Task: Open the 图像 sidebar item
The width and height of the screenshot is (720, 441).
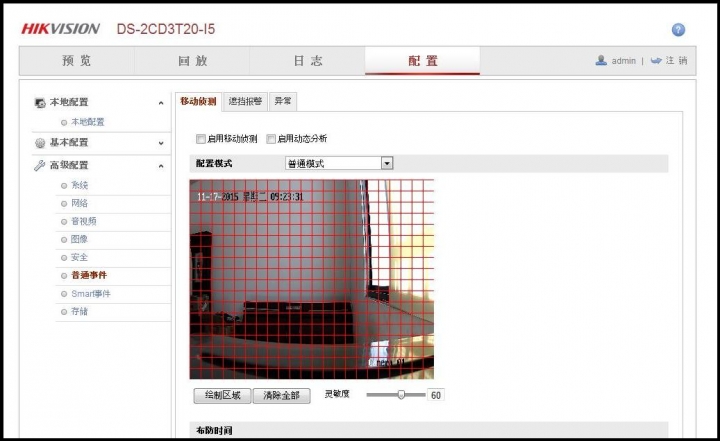Action: (79, 239)
